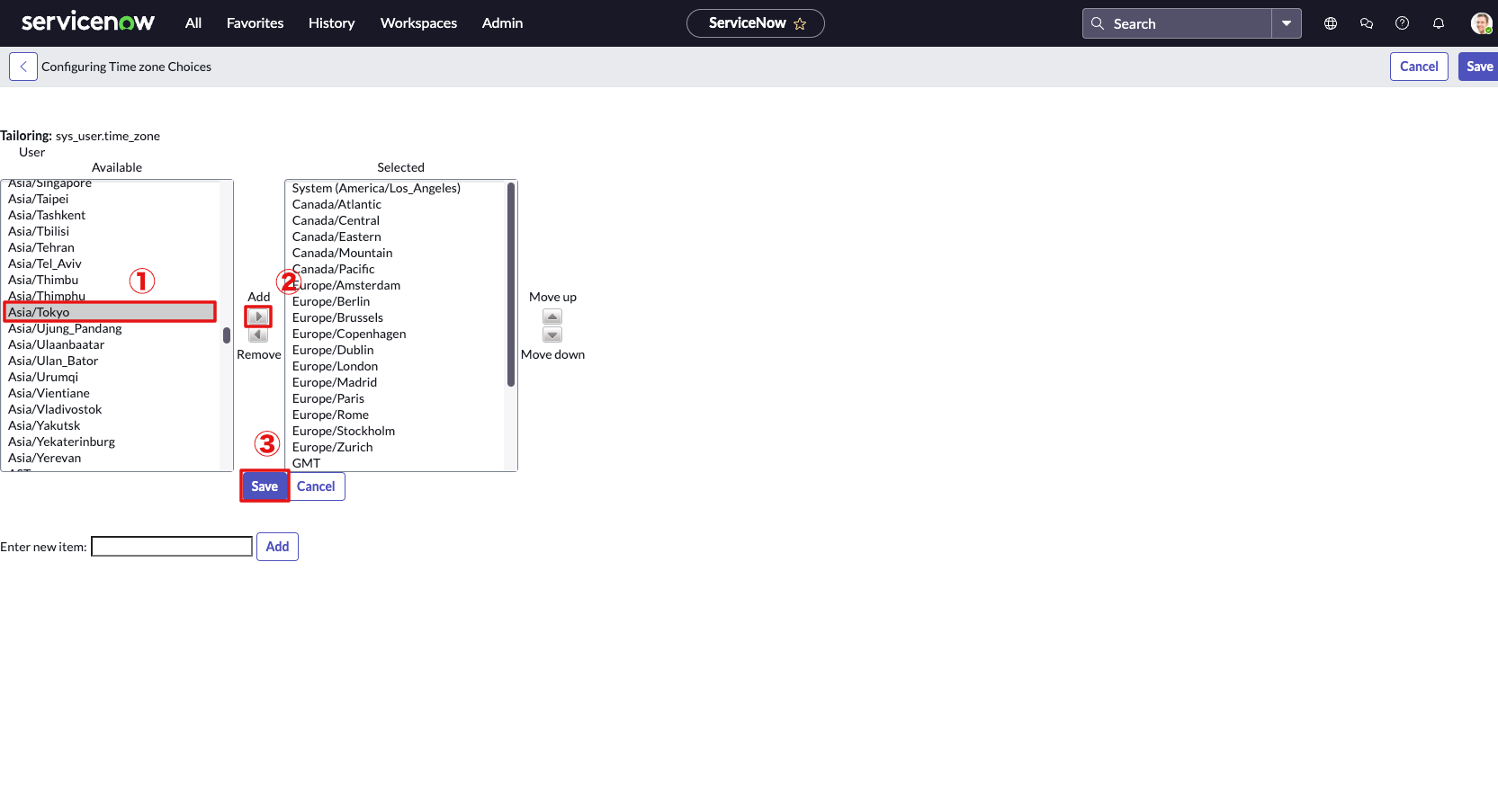The width and height of the screenshot is (1498, 812).
Task: Toggle the ServiceNow favorite star
Action: tap(799, 23)
